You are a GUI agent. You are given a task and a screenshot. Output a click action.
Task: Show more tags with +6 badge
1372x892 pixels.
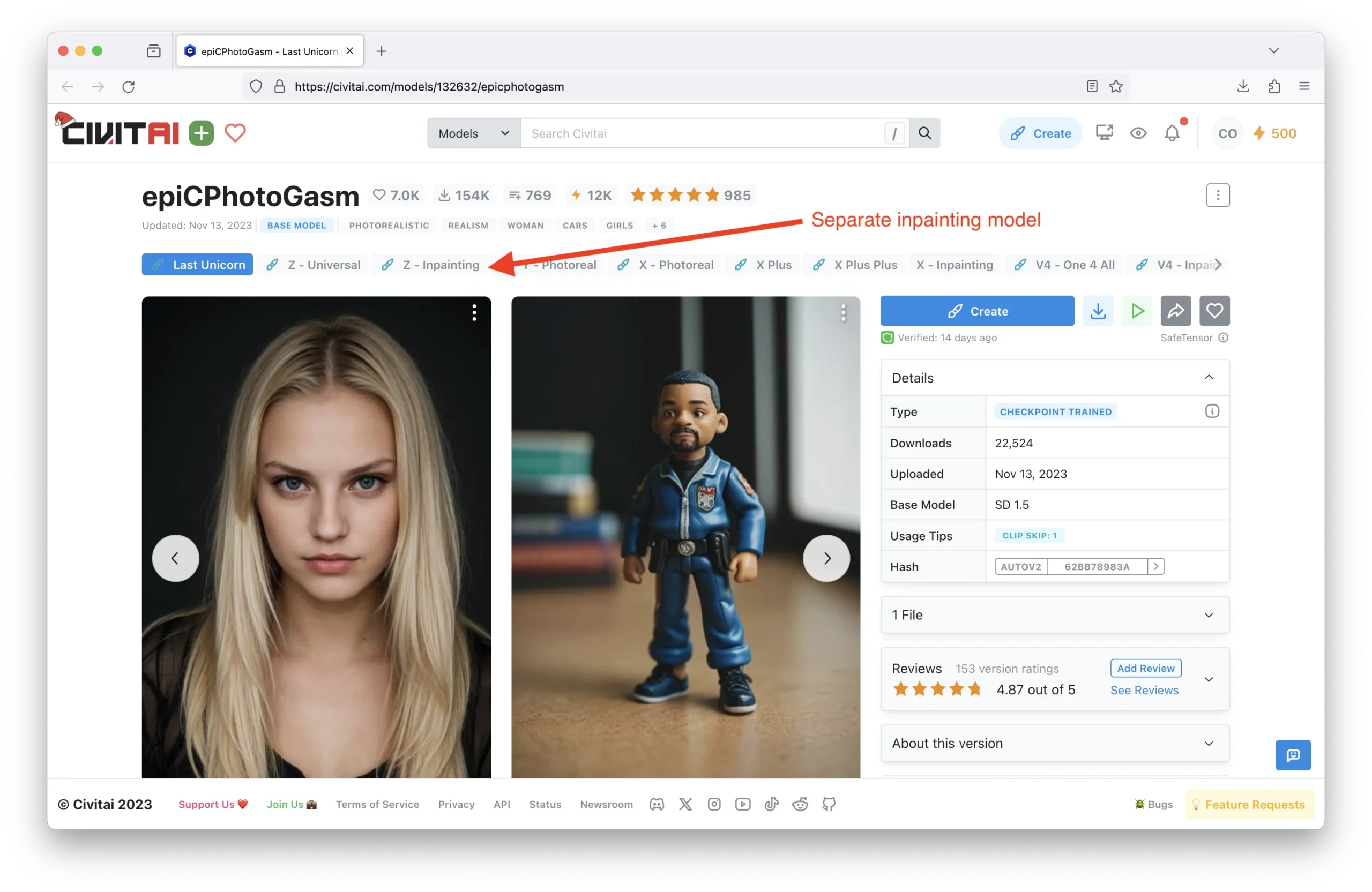(659, 226)
